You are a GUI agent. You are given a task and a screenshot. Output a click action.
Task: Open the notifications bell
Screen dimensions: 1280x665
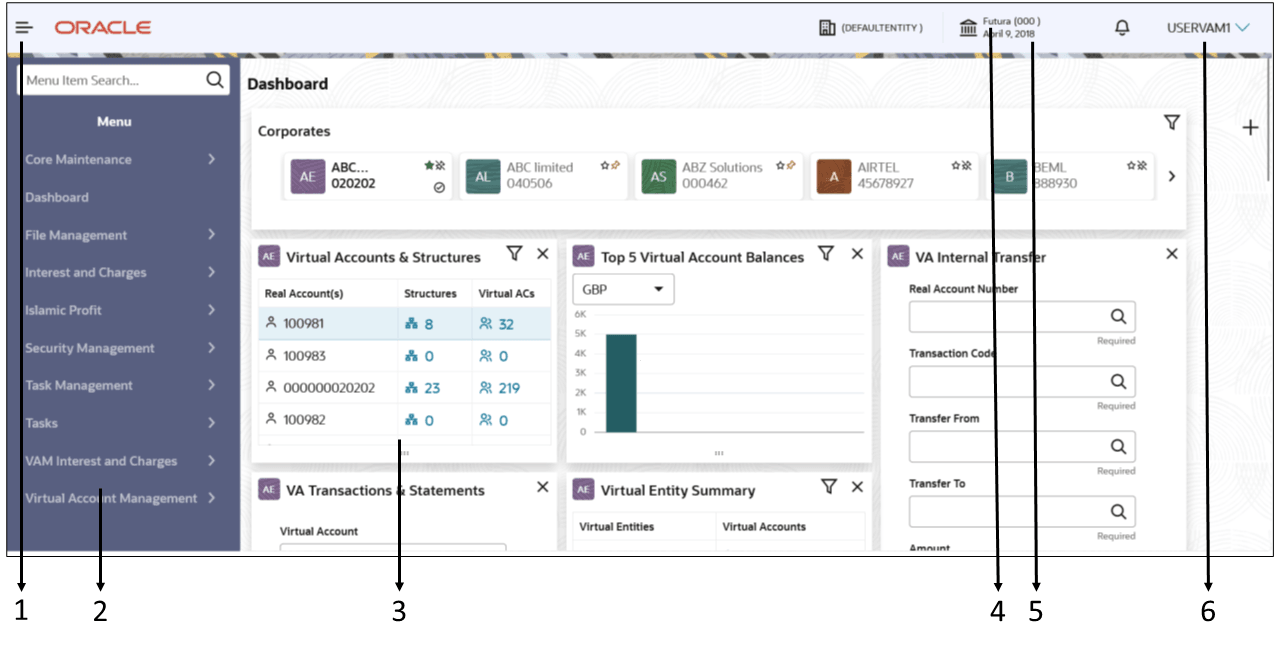(1122, 28)
